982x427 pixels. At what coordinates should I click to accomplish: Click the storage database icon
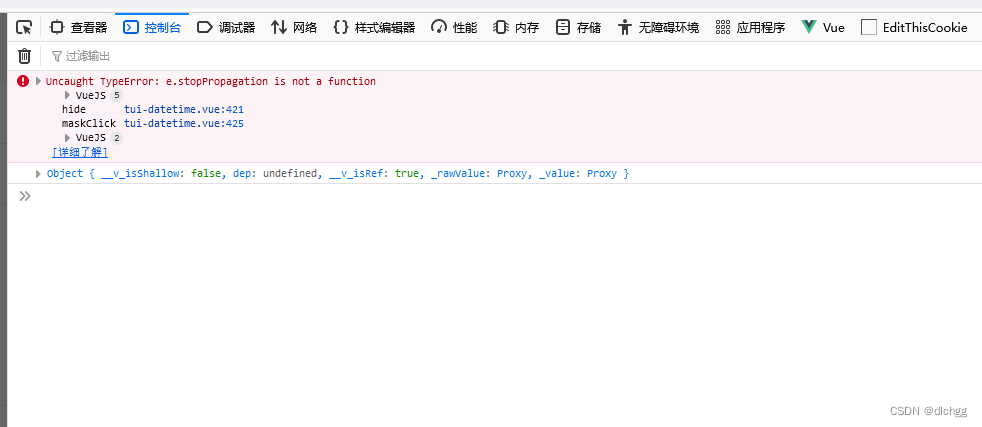[563, 27]
